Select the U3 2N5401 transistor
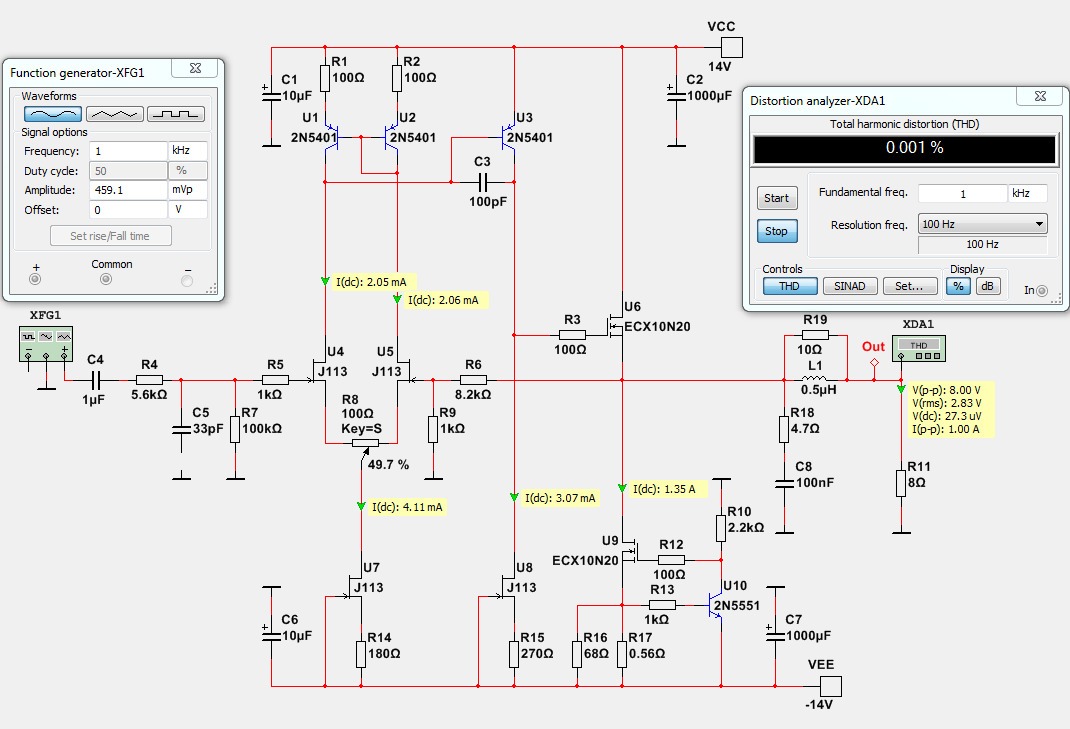1070x729 pixels. click(x=508, y=137)
